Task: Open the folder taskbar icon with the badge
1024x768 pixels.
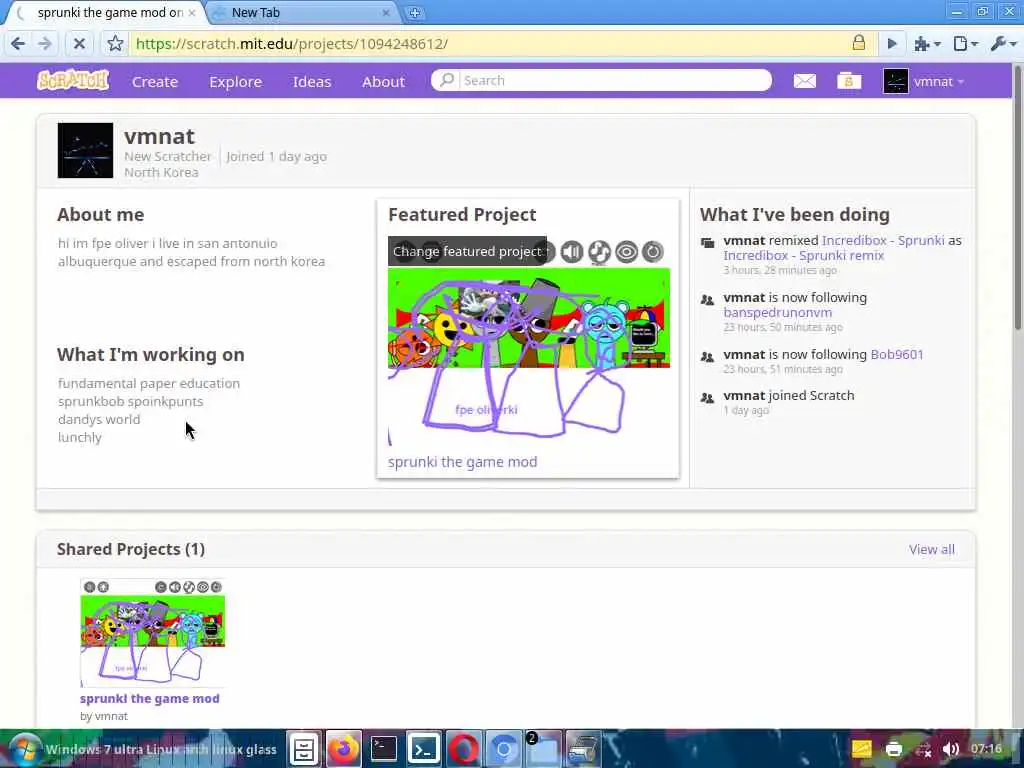Action: coord(543,749)
